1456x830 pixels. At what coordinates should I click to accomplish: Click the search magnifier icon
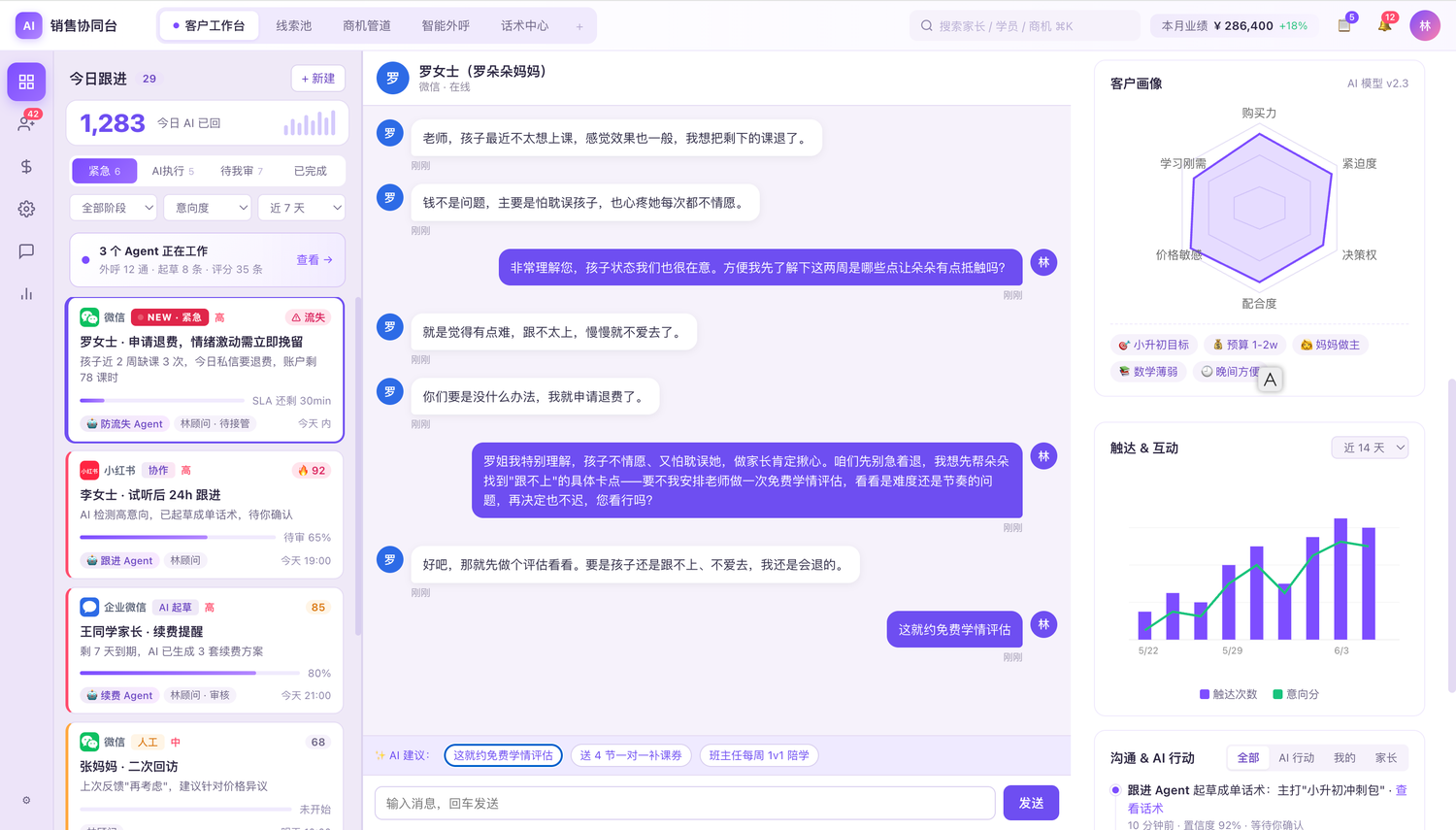click(927, 26)
